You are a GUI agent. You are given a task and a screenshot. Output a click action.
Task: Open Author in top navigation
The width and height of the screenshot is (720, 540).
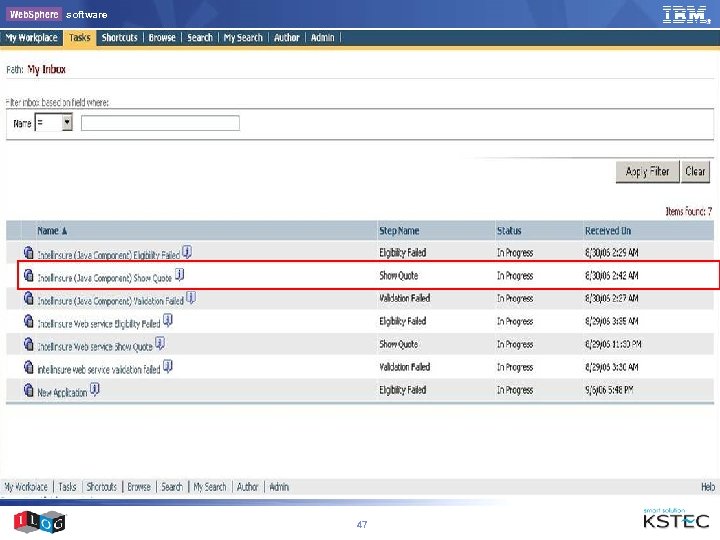pyautogui.click(x=287, y=38)
